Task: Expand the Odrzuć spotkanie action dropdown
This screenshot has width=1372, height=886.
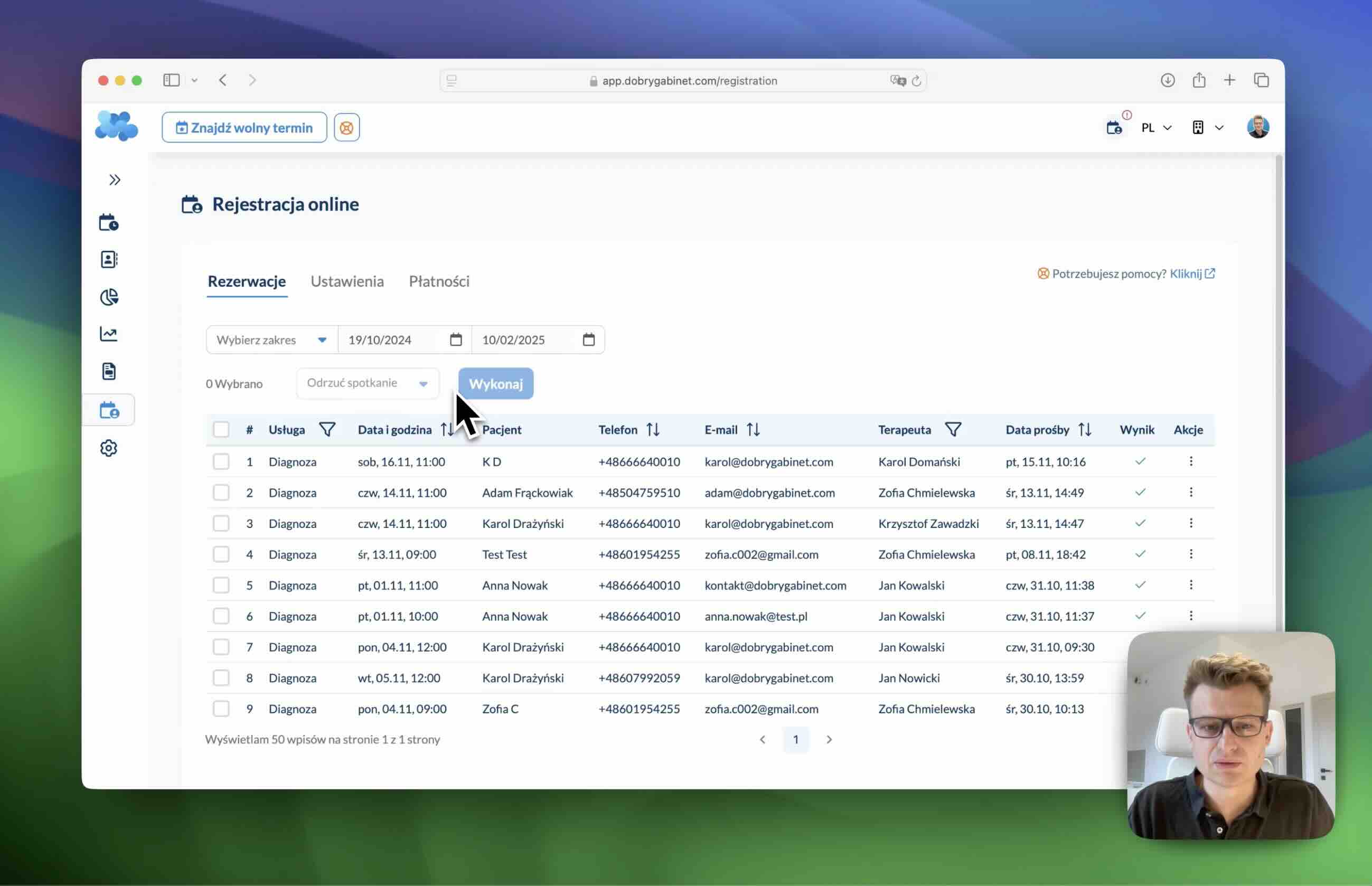Action: click(x=367, y=383)
